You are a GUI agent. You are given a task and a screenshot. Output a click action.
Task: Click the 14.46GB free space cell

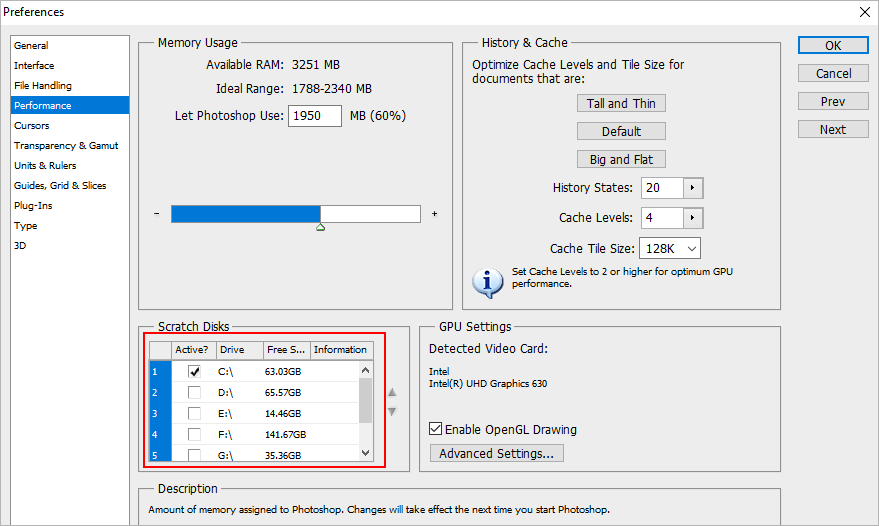pyautogui.click(x=283, y=413)
